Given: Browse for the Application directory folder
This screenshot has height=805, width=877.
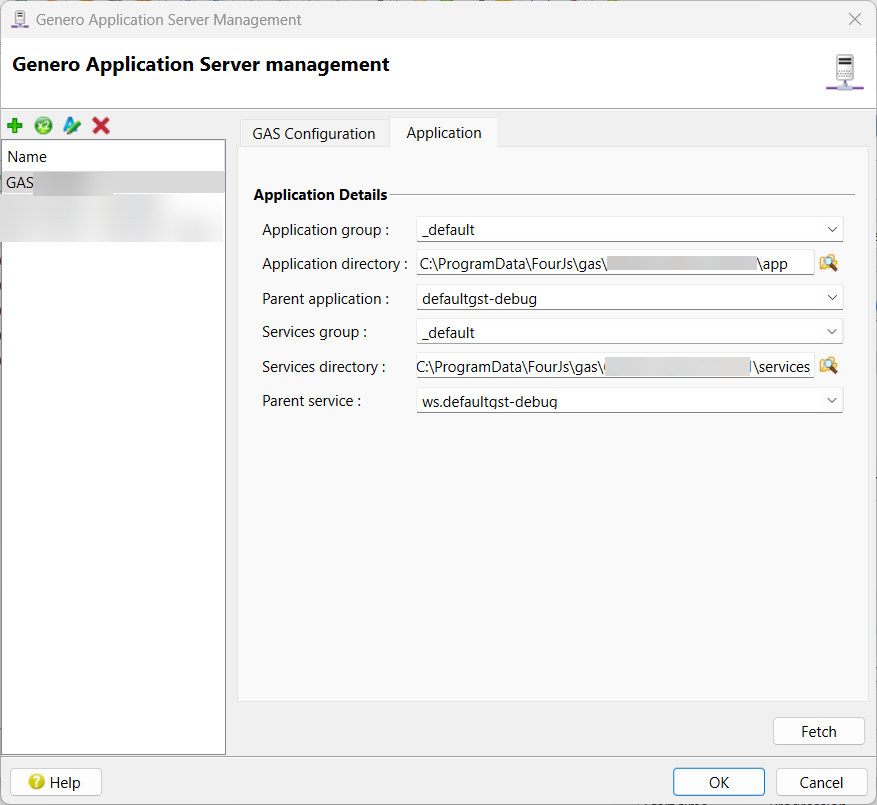Looking at the screenshot, I should tap(828, 263).
